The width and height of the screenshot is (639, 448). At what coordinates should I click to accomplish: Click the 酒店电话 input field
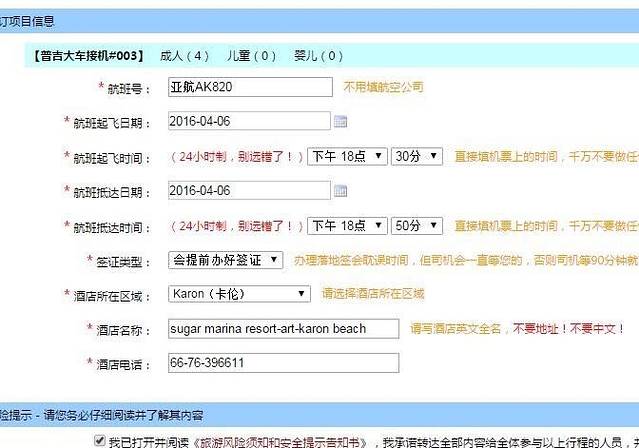pyautogui.click(x=283, y=363)
